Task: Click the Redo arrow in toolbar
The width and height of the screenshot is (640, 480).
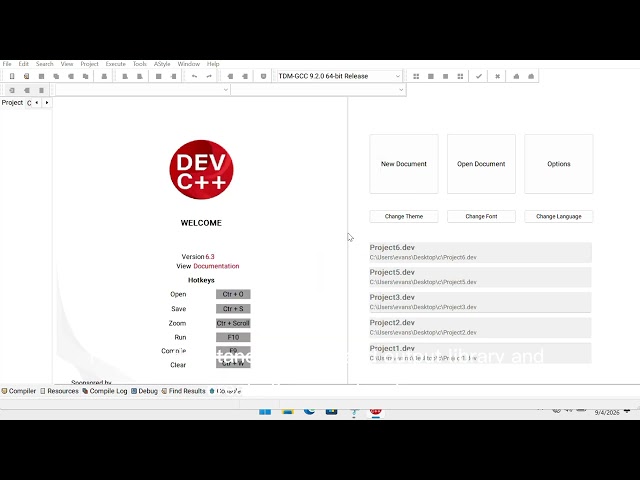Action: [x=209, y=76]
